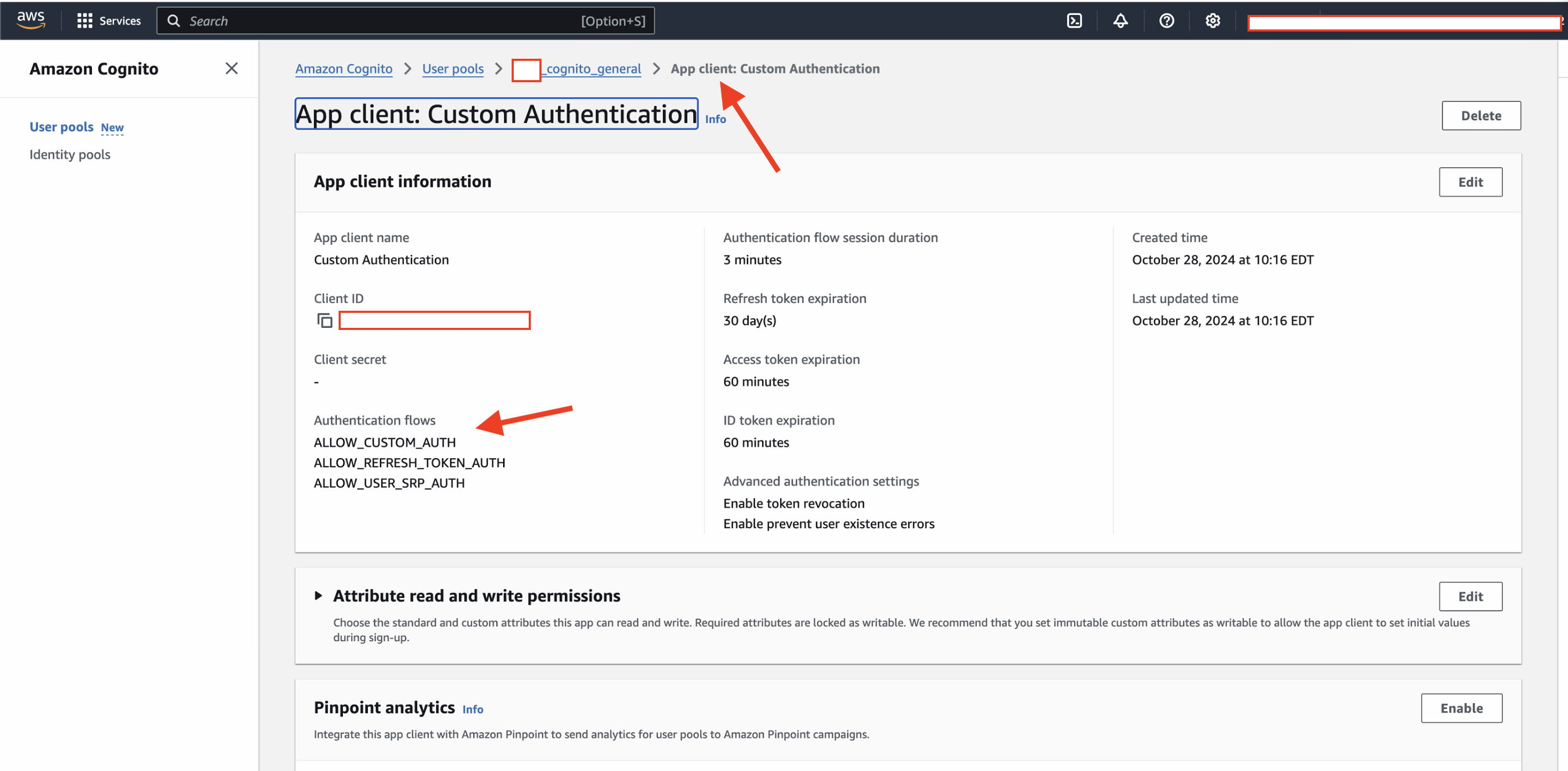The image size is (1568, 771).
Task: Click the search magnifier icon
Action: [174, 21]
